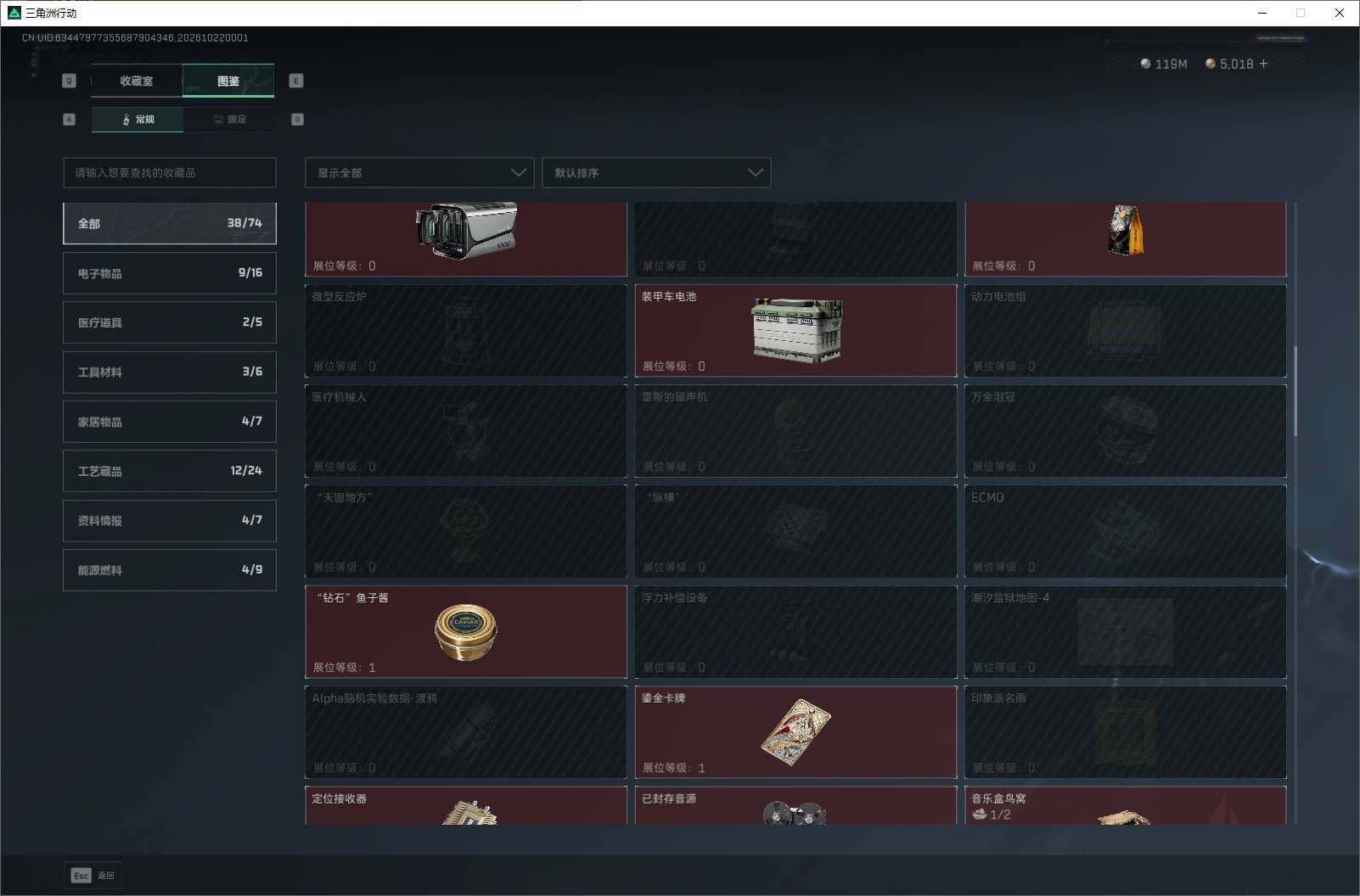Select the 常规 sub-tab
The height and width of the screenshot is (896, 1360).
tap(138, 120)
